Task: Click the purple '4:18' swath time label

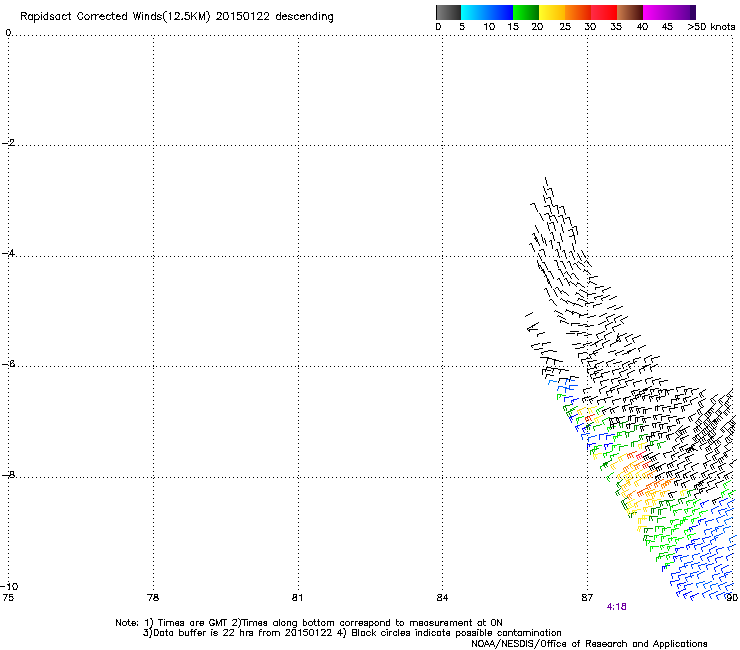Action: 616,607
